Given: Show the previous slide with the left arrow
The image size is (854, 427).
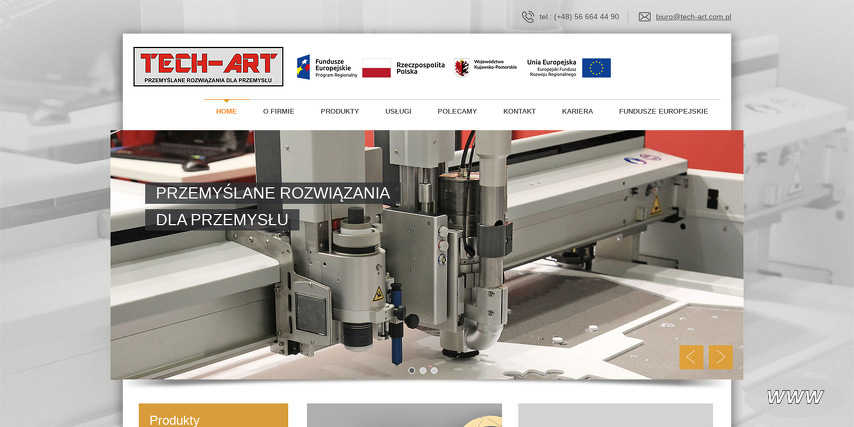Looking at the screenshot, I should (x=691, y=357).
